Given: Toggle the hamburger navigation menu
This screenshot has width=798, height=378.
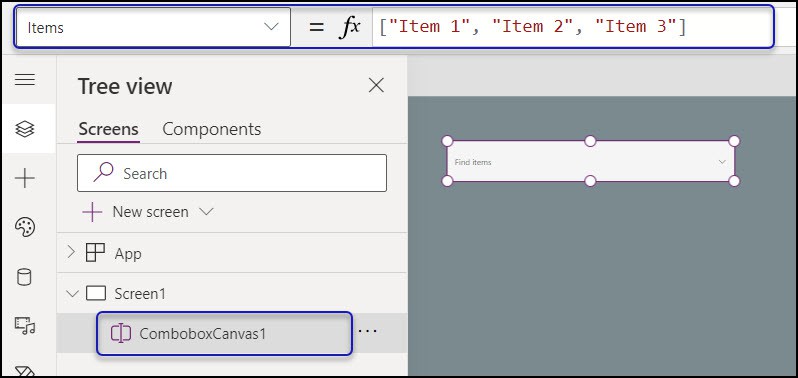Looking at the screenshot, I should 25,80.
